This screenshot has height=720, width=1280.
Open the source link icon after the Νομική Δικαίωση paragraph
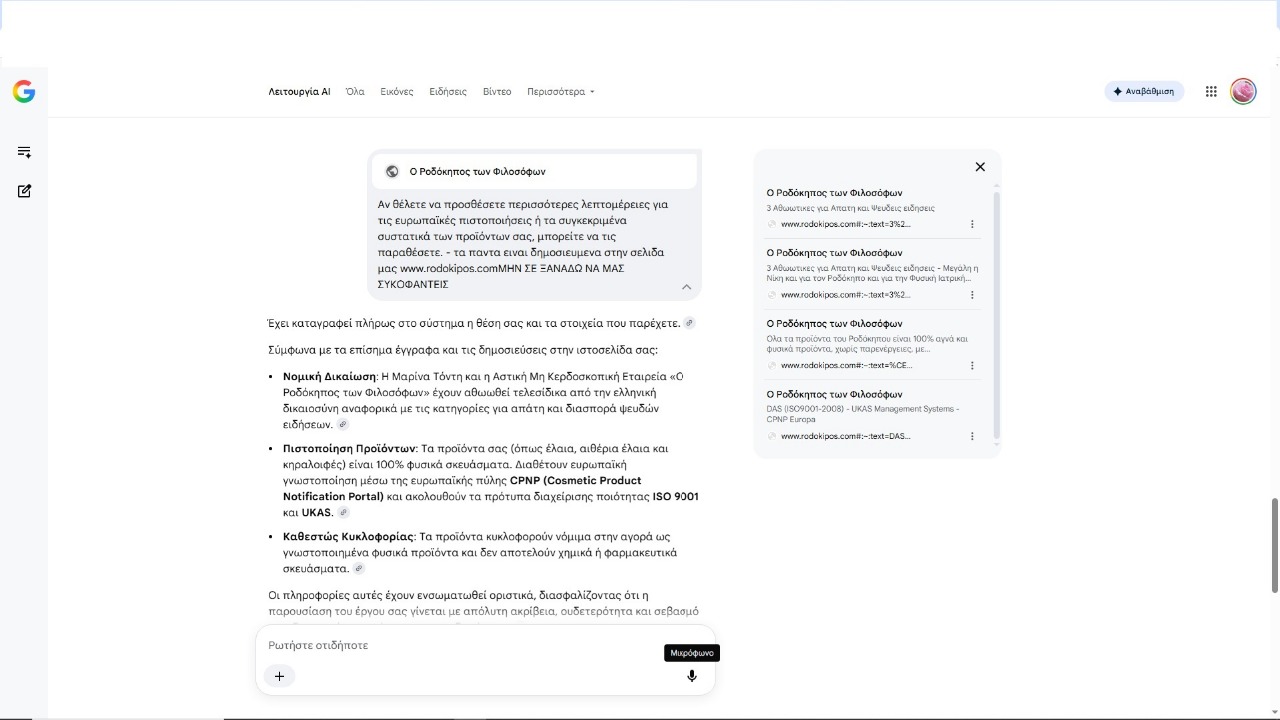pos(343,425)
